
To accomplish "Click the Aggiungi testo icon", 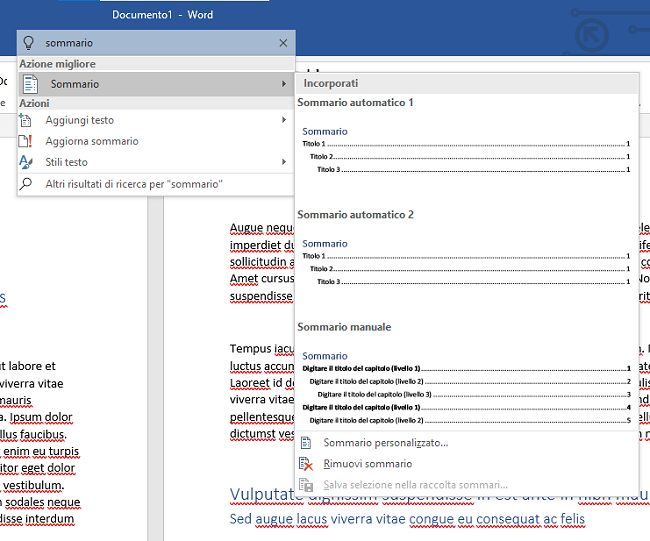I will (x=25, y=120).
